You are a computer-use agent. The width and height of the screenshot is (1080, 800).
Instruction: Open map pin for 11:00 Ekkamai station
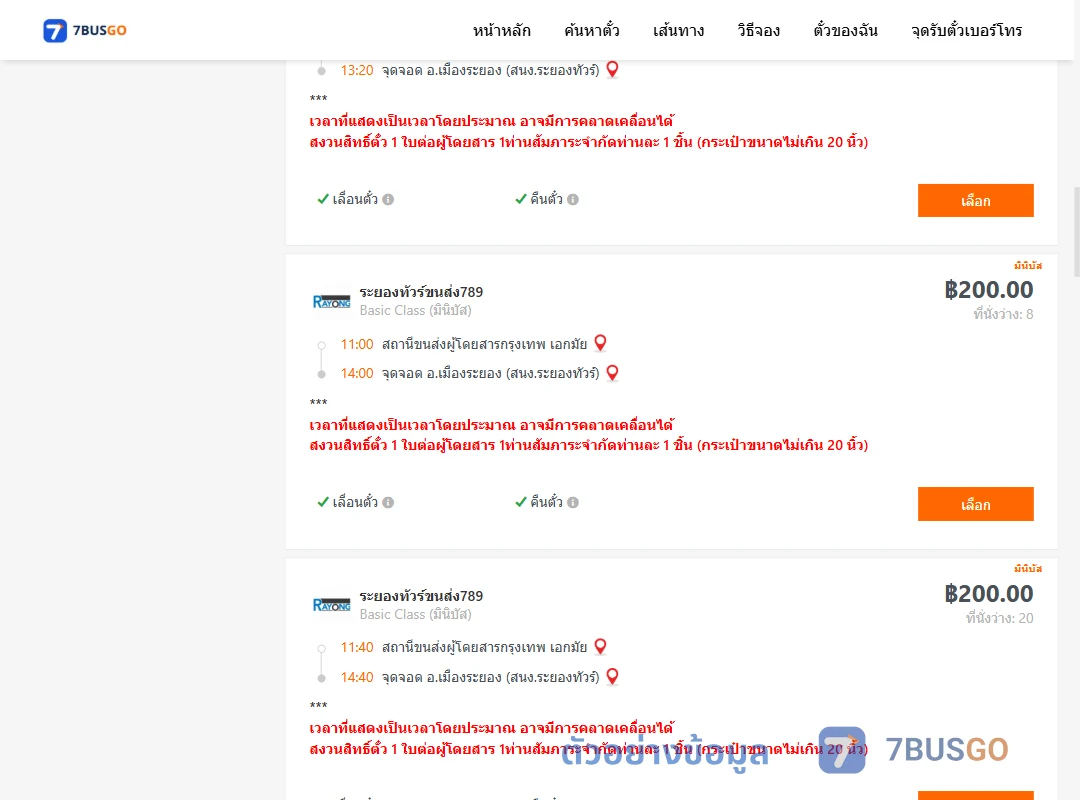(600, 342)
